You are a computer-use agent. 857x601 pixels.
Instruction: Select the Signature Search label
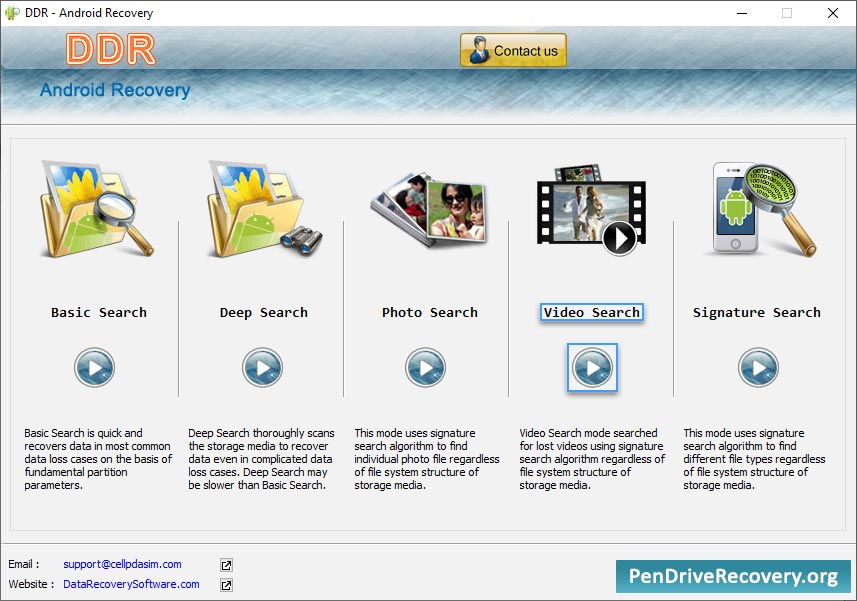[756, 313]
